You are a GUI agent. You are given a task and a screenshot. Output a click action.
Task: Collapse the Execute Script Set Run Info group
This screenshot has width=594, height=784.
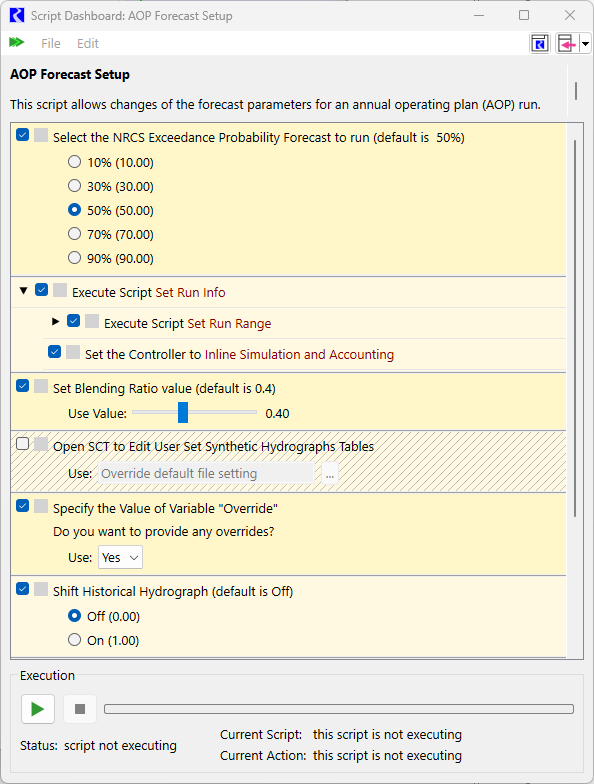(23, 290)
